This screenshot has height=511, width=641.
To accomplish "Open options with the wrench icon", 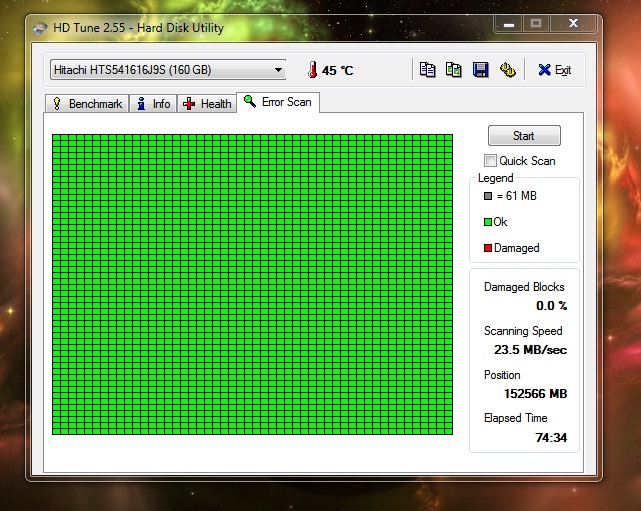I will pos(507,70).
